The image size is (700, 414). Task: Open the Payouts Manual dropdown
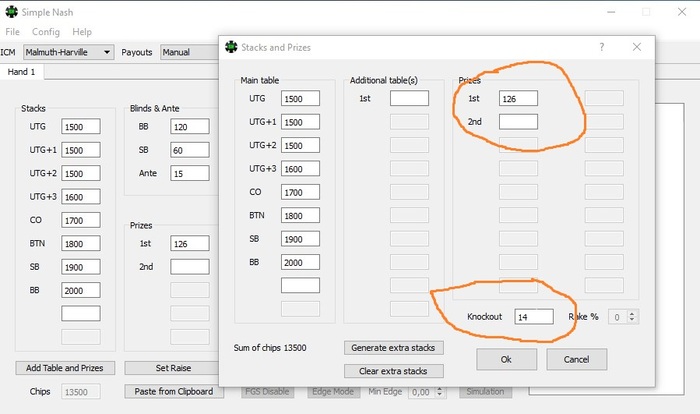[190, 52]
